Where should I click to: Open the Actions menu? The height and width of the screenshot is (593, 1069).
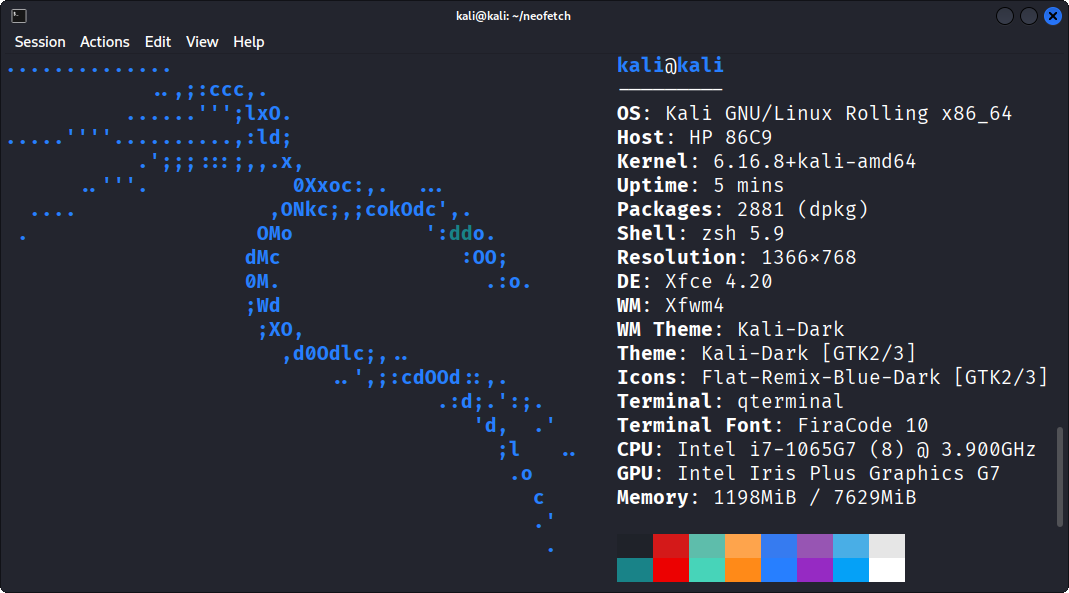click(x=105, y=42)
